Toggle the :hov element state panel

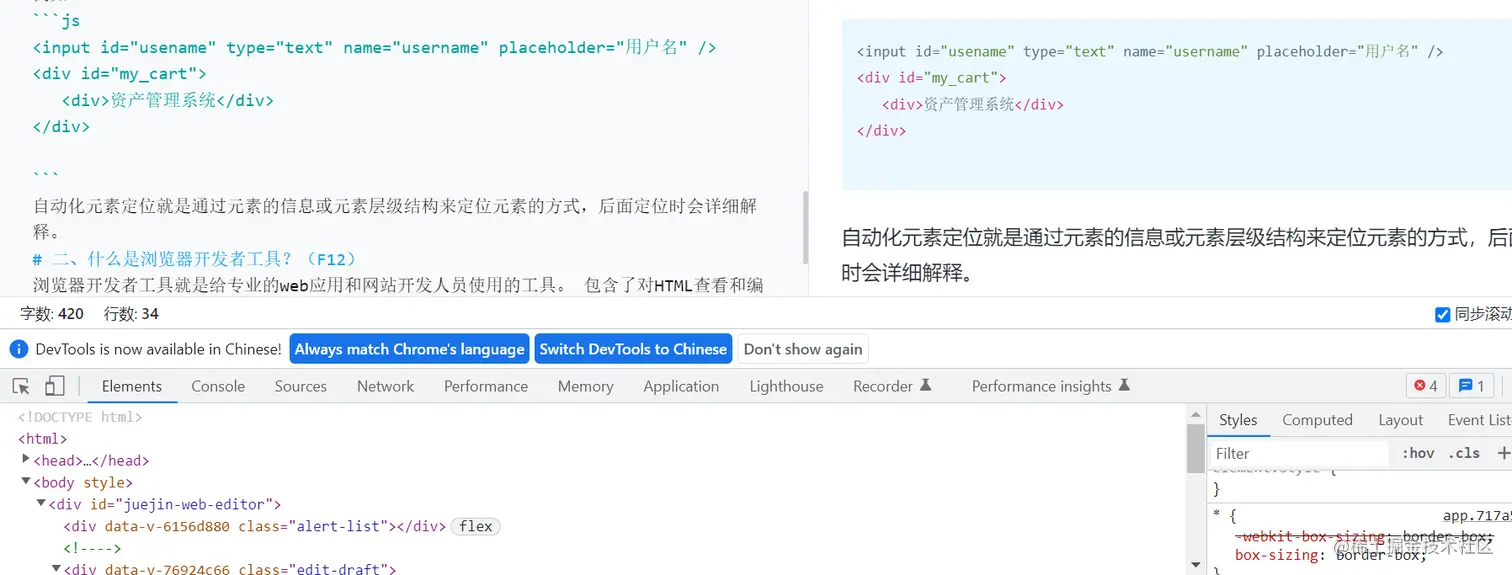coord(1418,453)
